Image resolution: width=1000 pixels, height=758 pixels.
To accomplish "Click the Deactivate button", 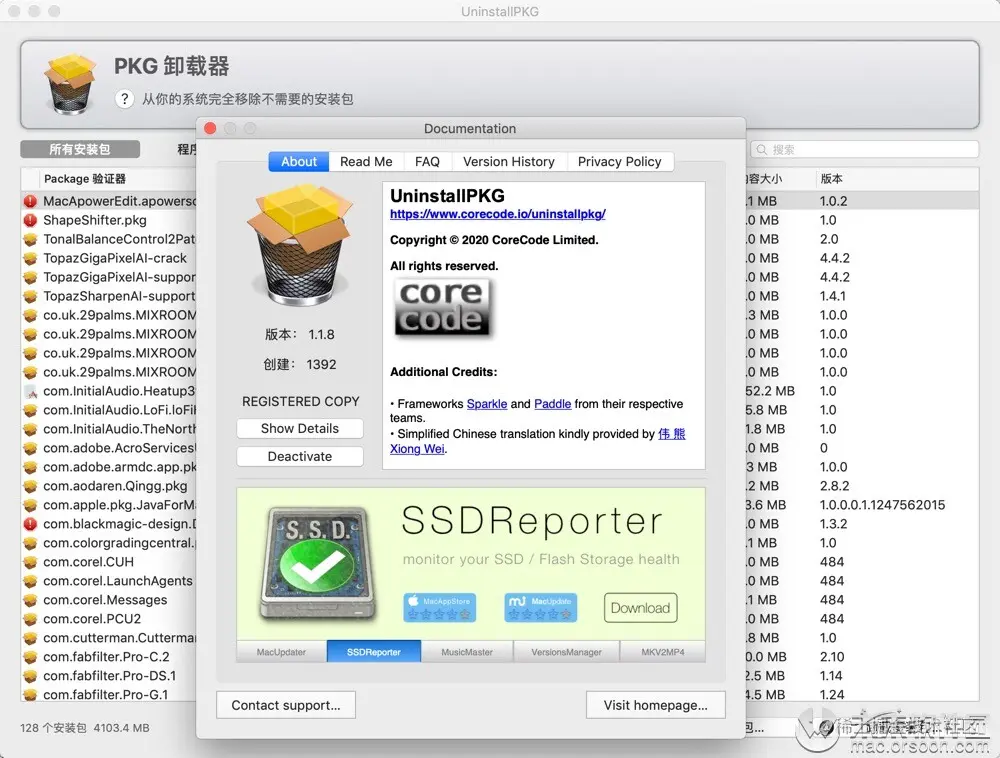I will pos(300,456).
